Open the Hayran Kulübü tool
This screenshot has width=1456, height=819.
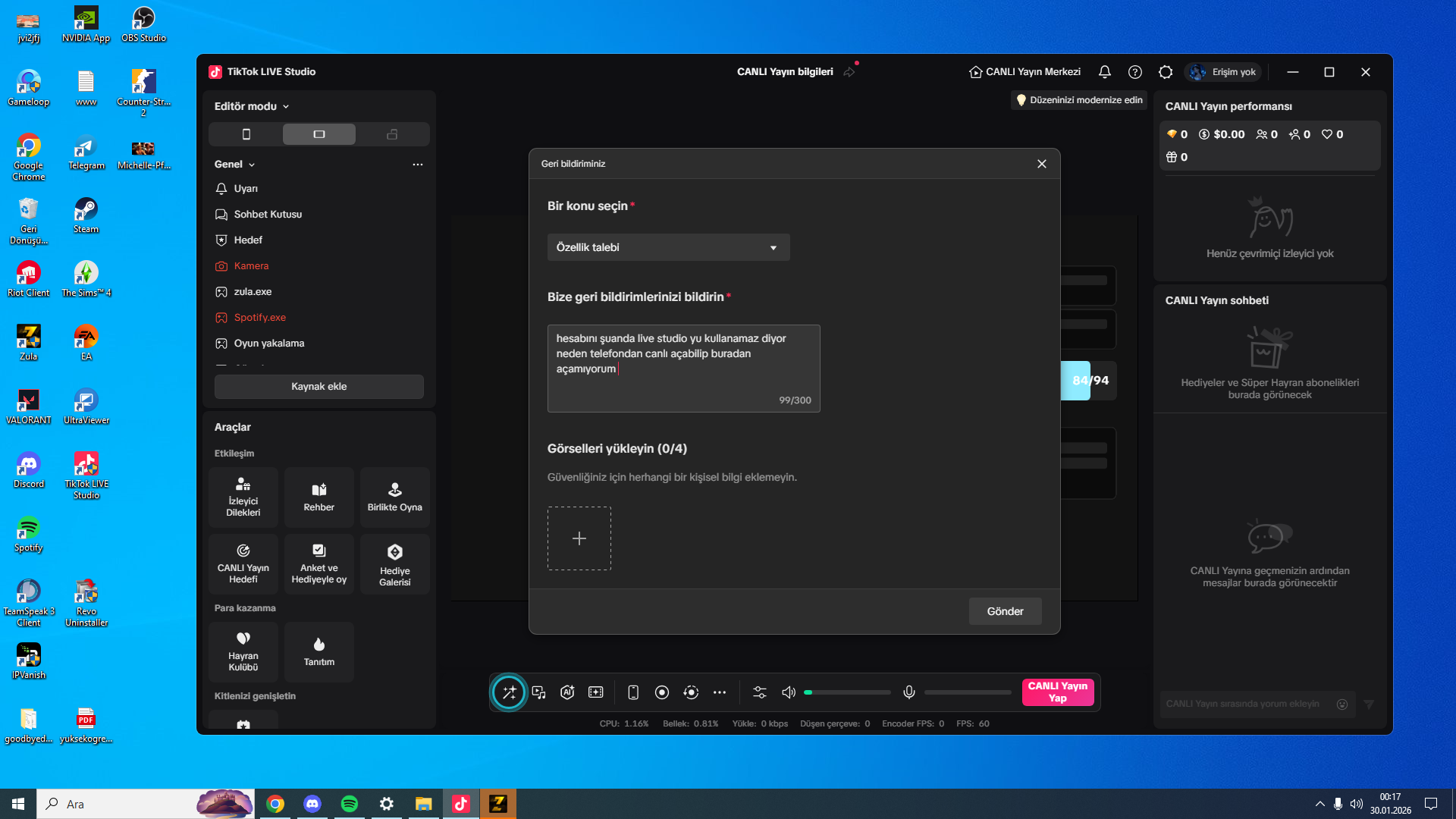[243, 652]
